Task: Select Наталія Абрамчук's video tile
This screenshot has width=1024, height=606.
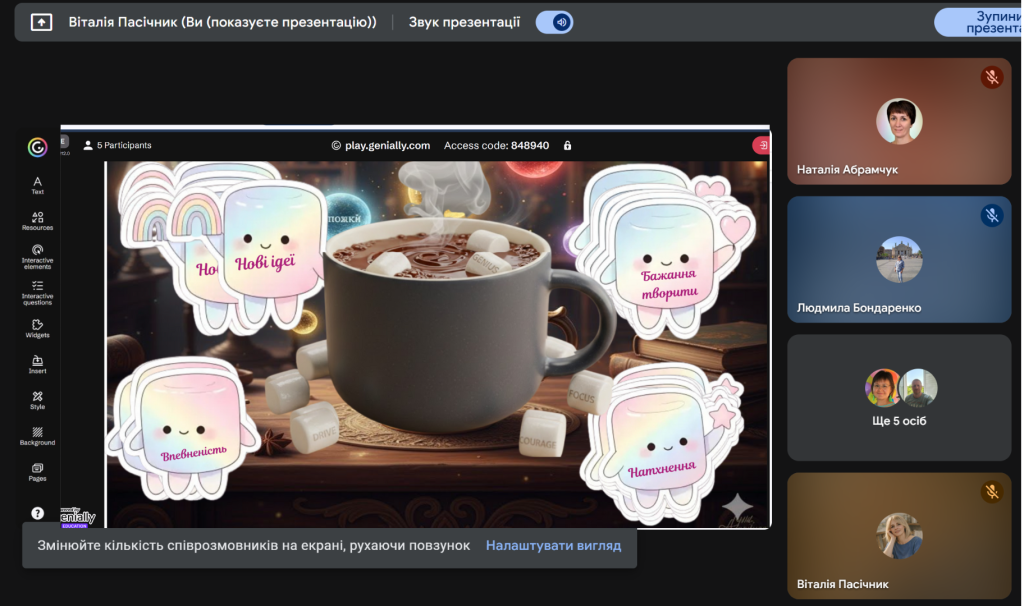Action: tap(899, 121)
